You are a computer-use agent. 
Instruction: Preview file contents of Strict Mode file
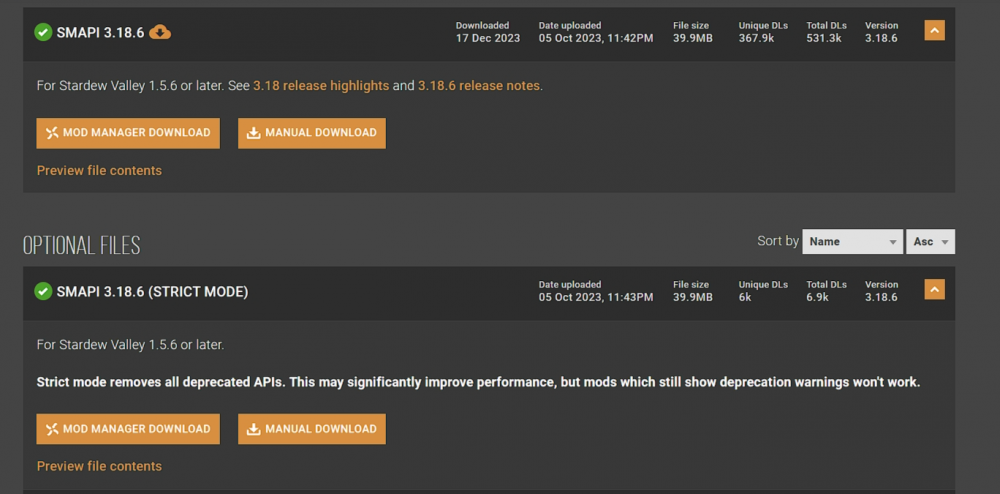(x=99, y=466)
